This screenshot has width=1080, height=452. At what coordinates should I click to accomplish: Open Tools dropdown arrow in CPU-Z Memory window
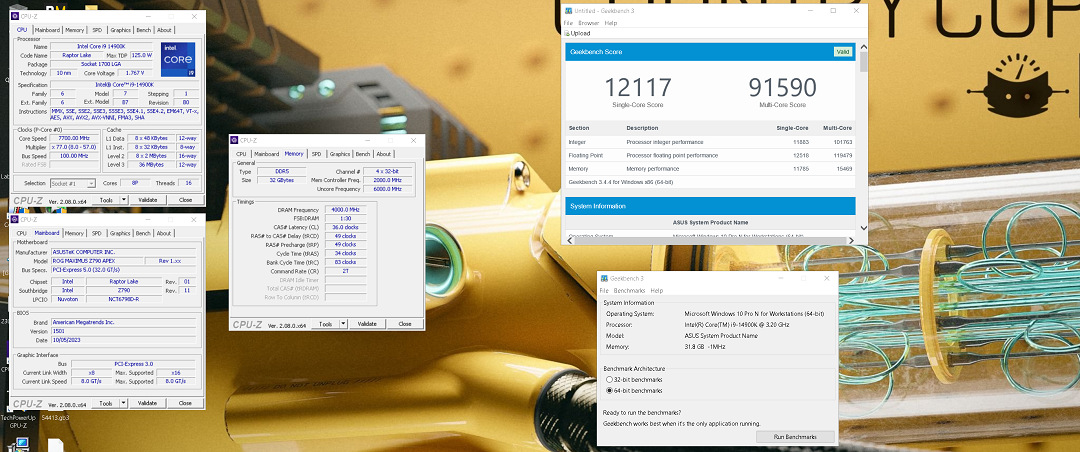[x=344, y=324]
